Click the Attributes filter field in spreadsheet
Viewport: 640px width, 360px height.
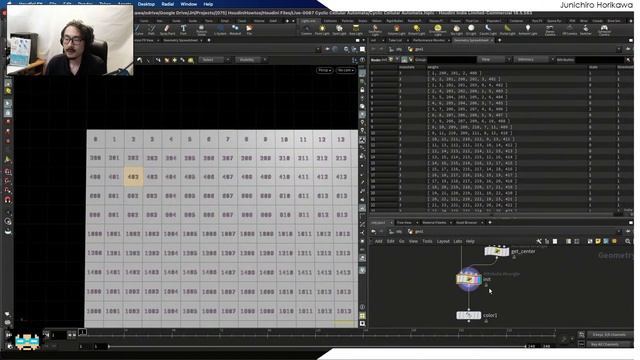tap(599, 60)
